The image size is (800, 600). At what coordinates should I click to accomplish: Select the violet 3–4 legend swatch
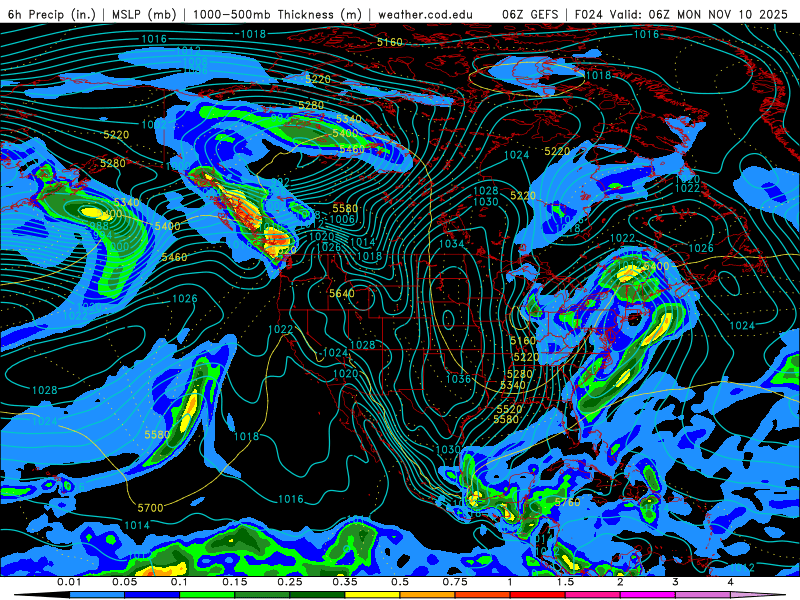[x=703, y=595]
